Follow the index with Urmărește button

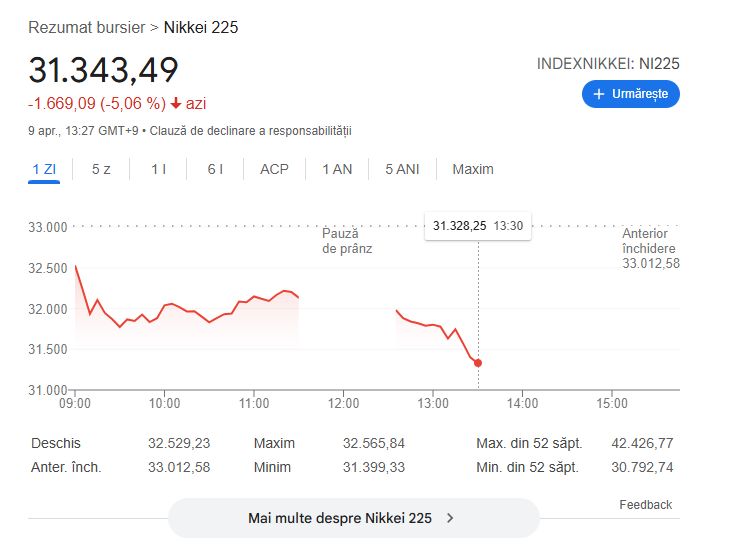[631, 94]
